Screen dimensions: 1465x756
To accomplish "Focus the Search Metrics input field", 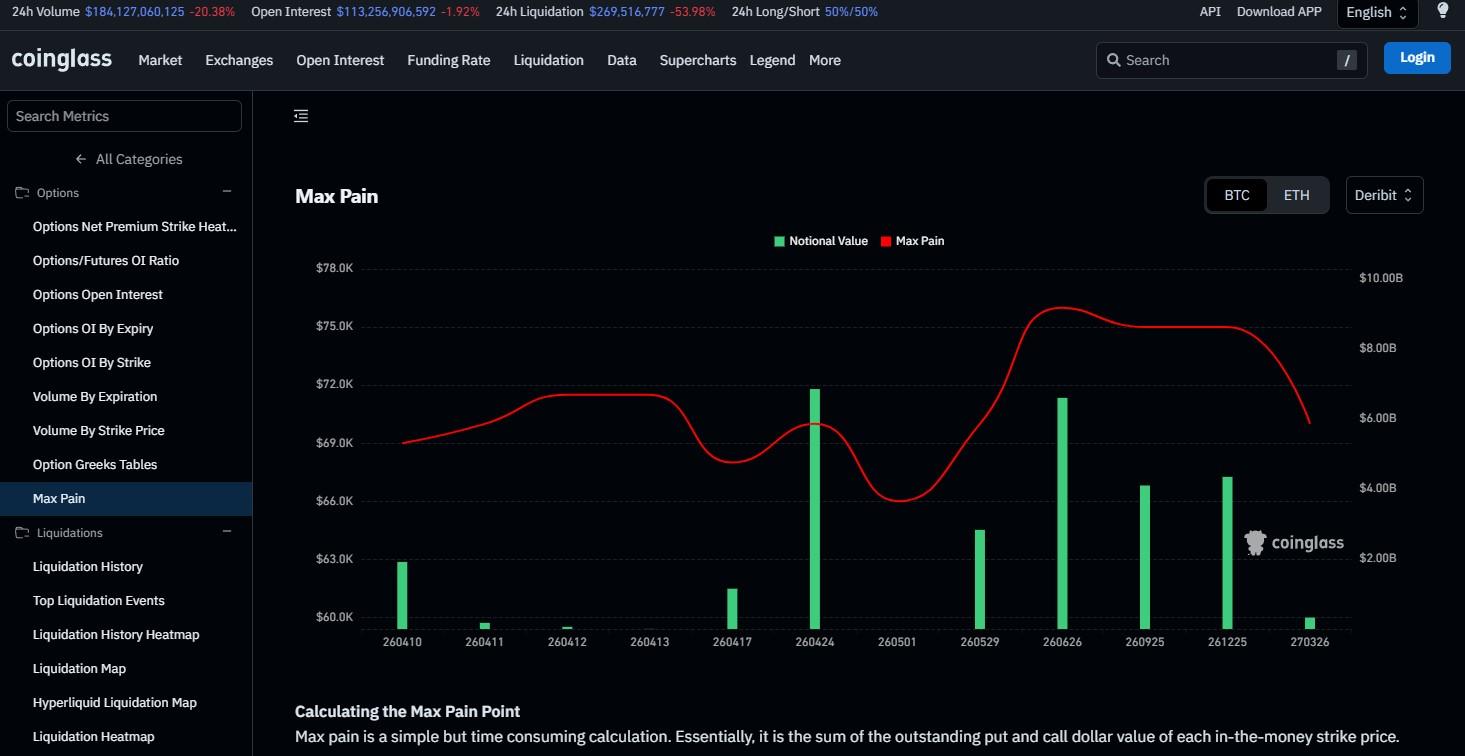I will [x=124, y=116].
